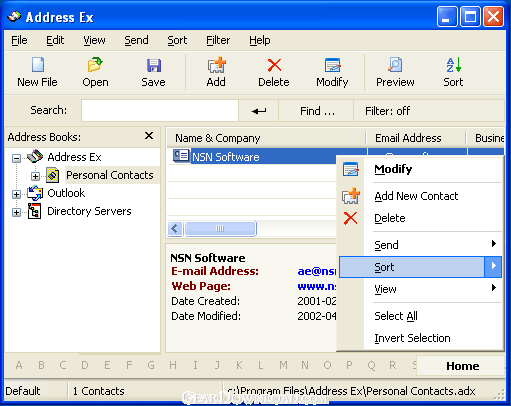Click the A-Z Sort toolbar icon
Viewport: 511px width, 406px height.
click(453, 65)
